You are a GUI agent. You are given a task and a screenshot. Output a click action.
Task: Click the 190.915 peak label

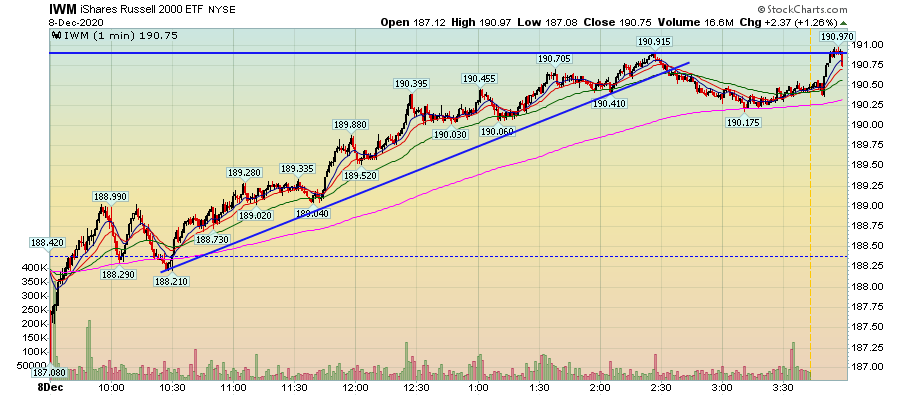tap(654, 41)
